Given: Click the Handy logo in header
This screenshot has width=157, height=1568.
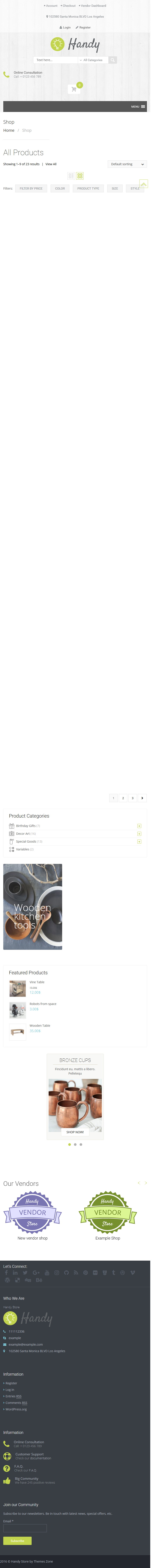Looking at the screenshot, I should coord(75,44).
